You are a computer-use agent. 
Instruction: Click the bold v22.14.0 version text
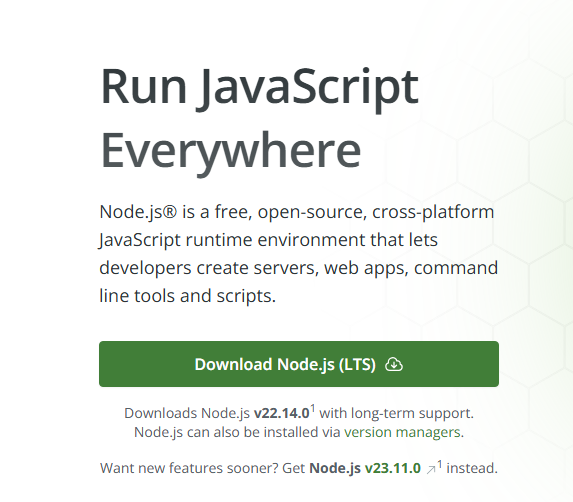point(281,413)
